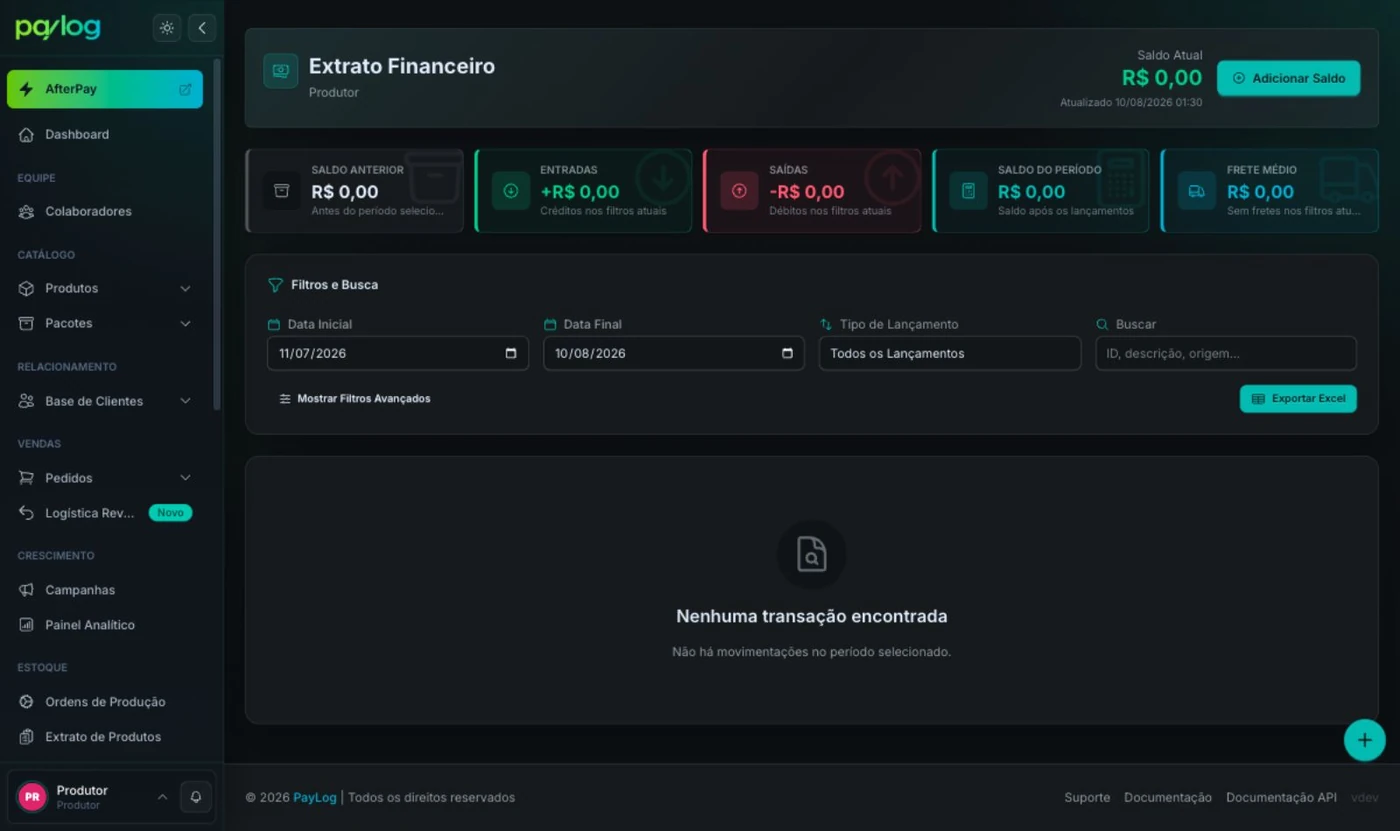Toggle the light/dark theme sun icon
This screenshot has width=1400, height=831.
[167, 28]
